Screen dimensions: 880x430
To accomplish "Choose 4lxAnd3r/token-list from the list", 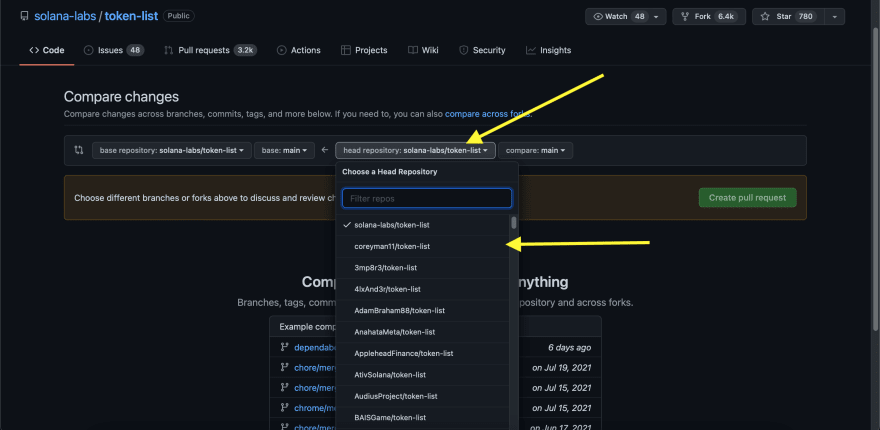I will [x=423, y=289].
